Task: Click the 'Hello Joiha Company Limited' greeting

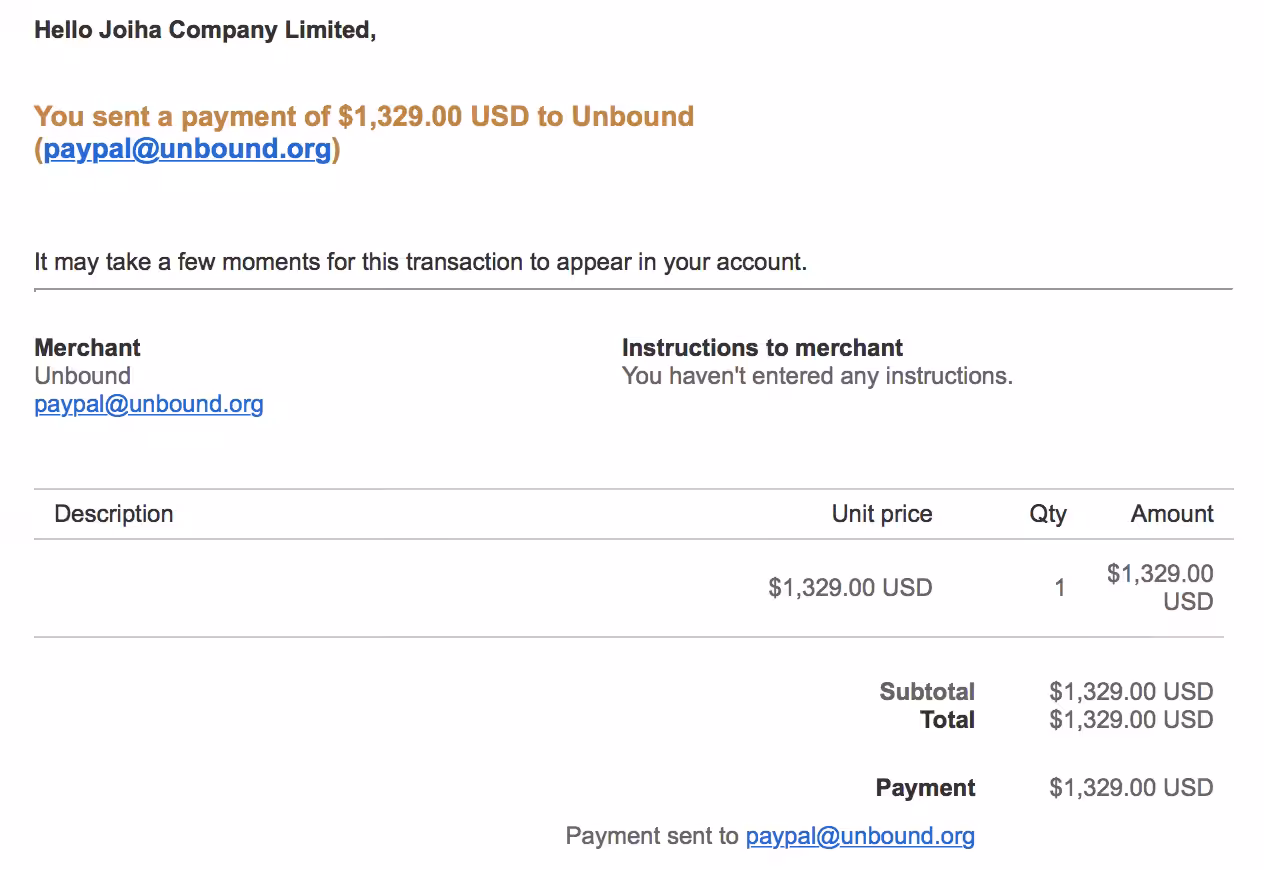Action: 205,30
